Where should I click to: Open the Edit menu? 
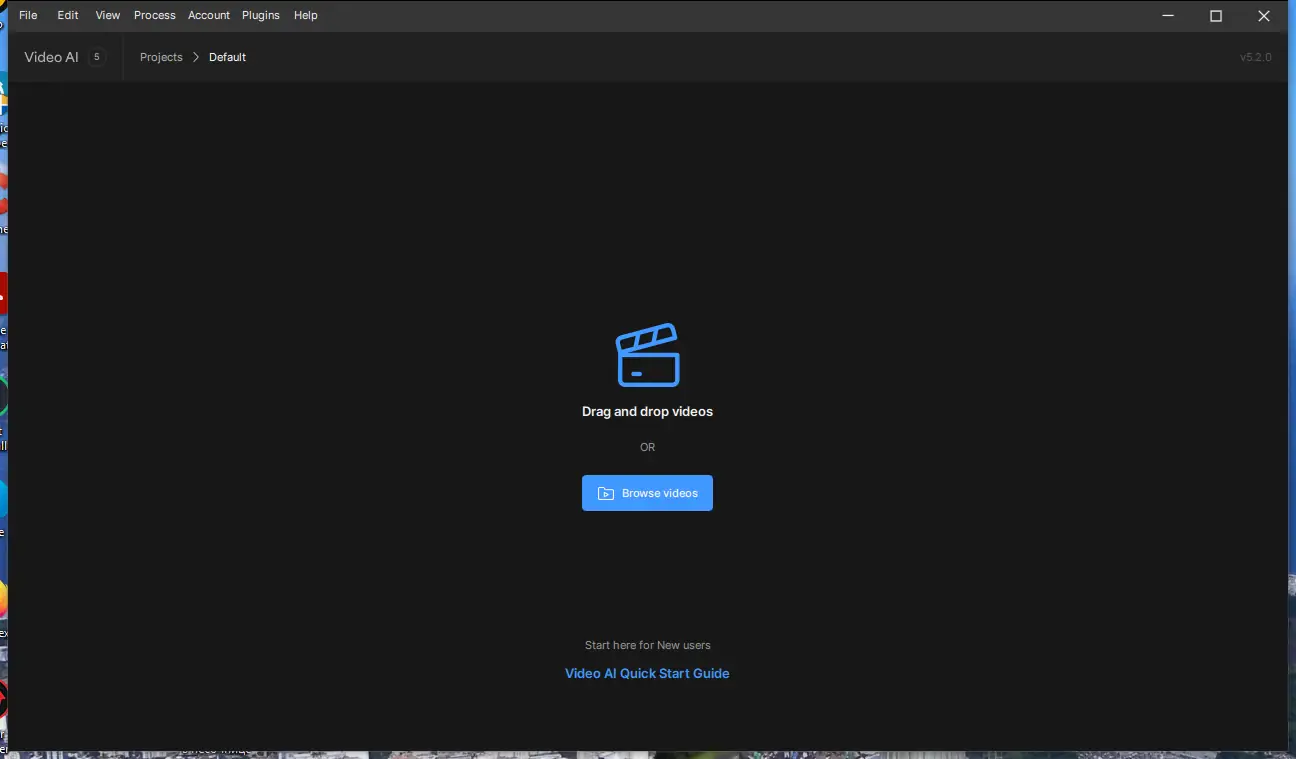tap(68, 15)
